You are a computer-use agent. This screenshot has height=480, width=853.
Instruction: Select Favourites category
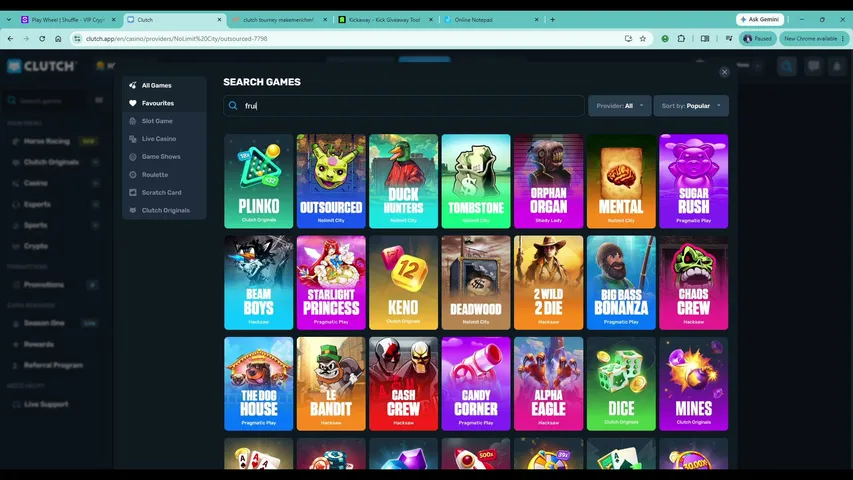coord(164,103)
